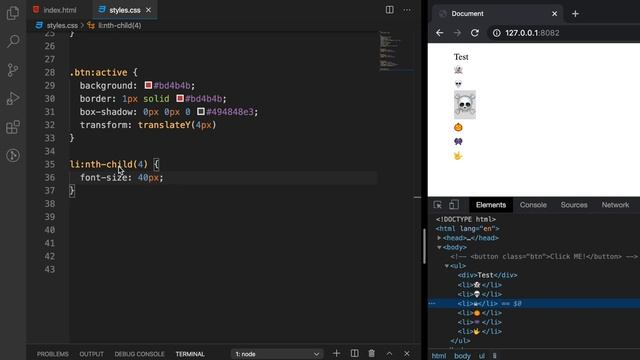Close the bottom panel
The image size is (640, 360).
407,353
